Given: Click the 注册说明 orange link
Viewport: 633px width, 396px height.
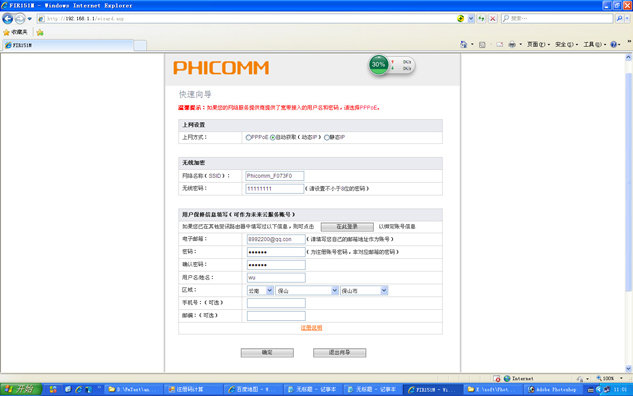Looking at the screenshot, I should (x=311, y=328).
